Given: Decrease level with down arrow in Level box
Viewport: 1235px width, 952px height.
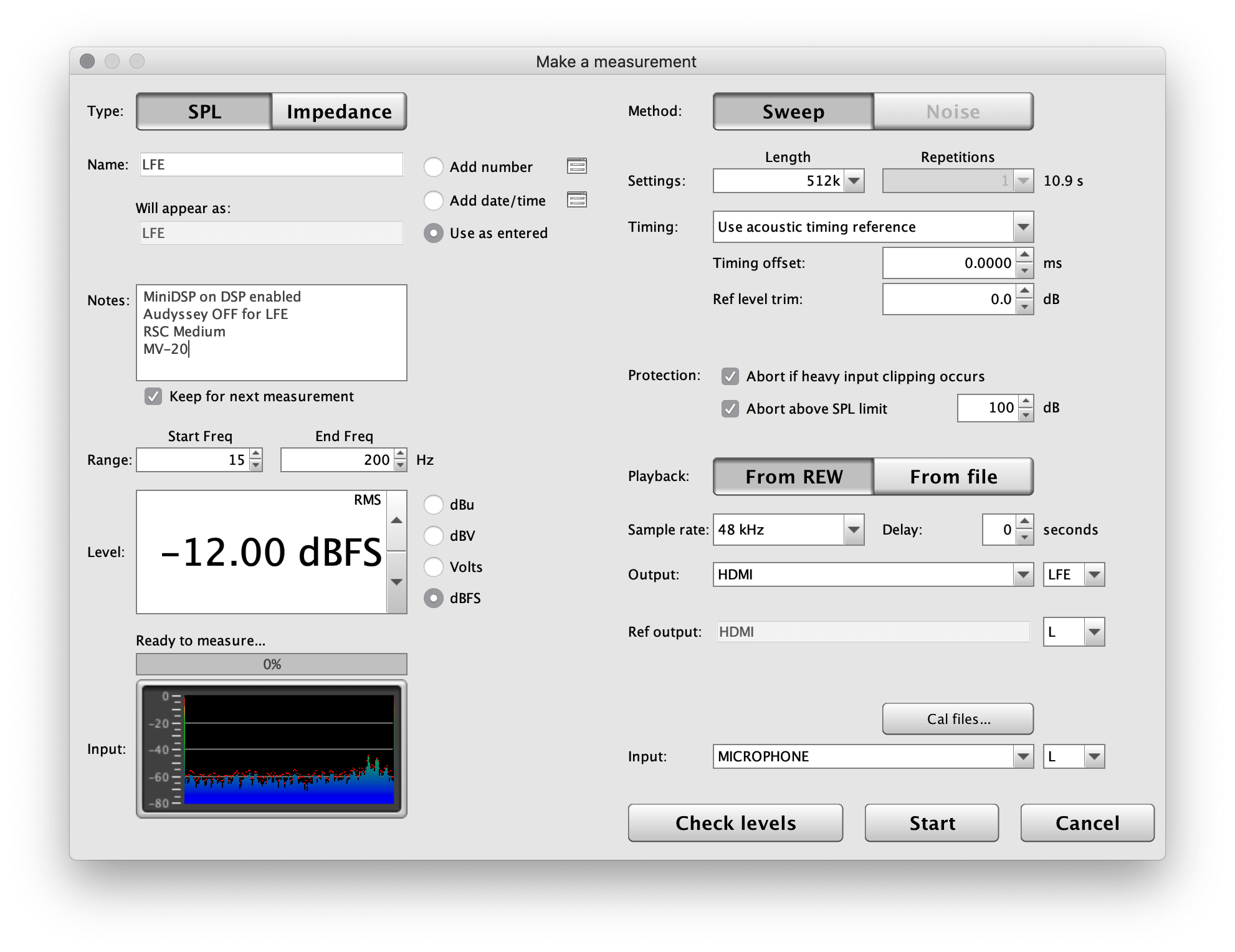Looking at the screenshot, I should 396,582.
